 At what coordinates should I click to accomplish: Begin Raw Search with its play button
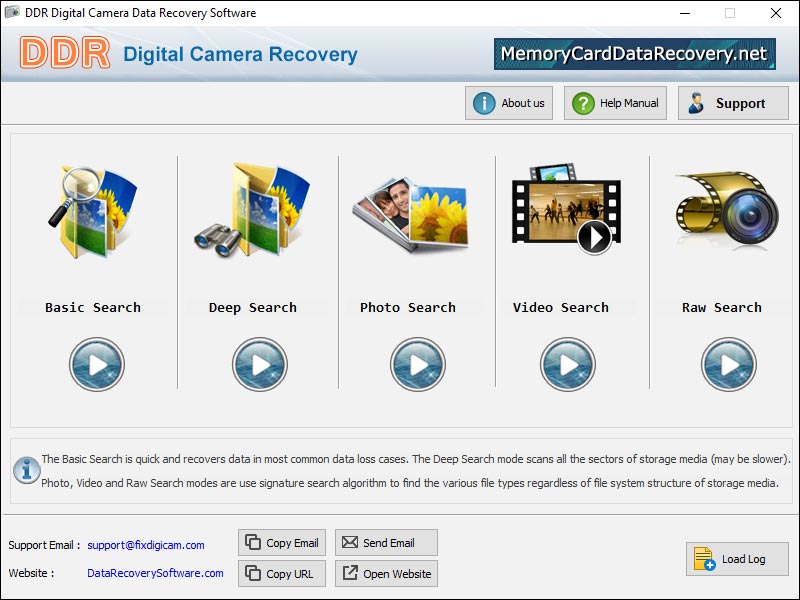pos(728,364)
